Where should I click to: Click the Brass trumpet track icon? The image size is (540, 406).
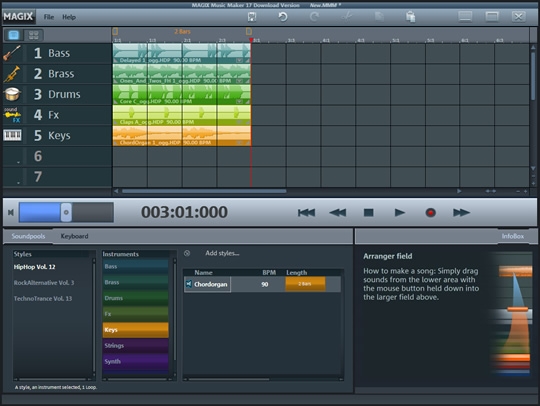(x=12, y=74)
